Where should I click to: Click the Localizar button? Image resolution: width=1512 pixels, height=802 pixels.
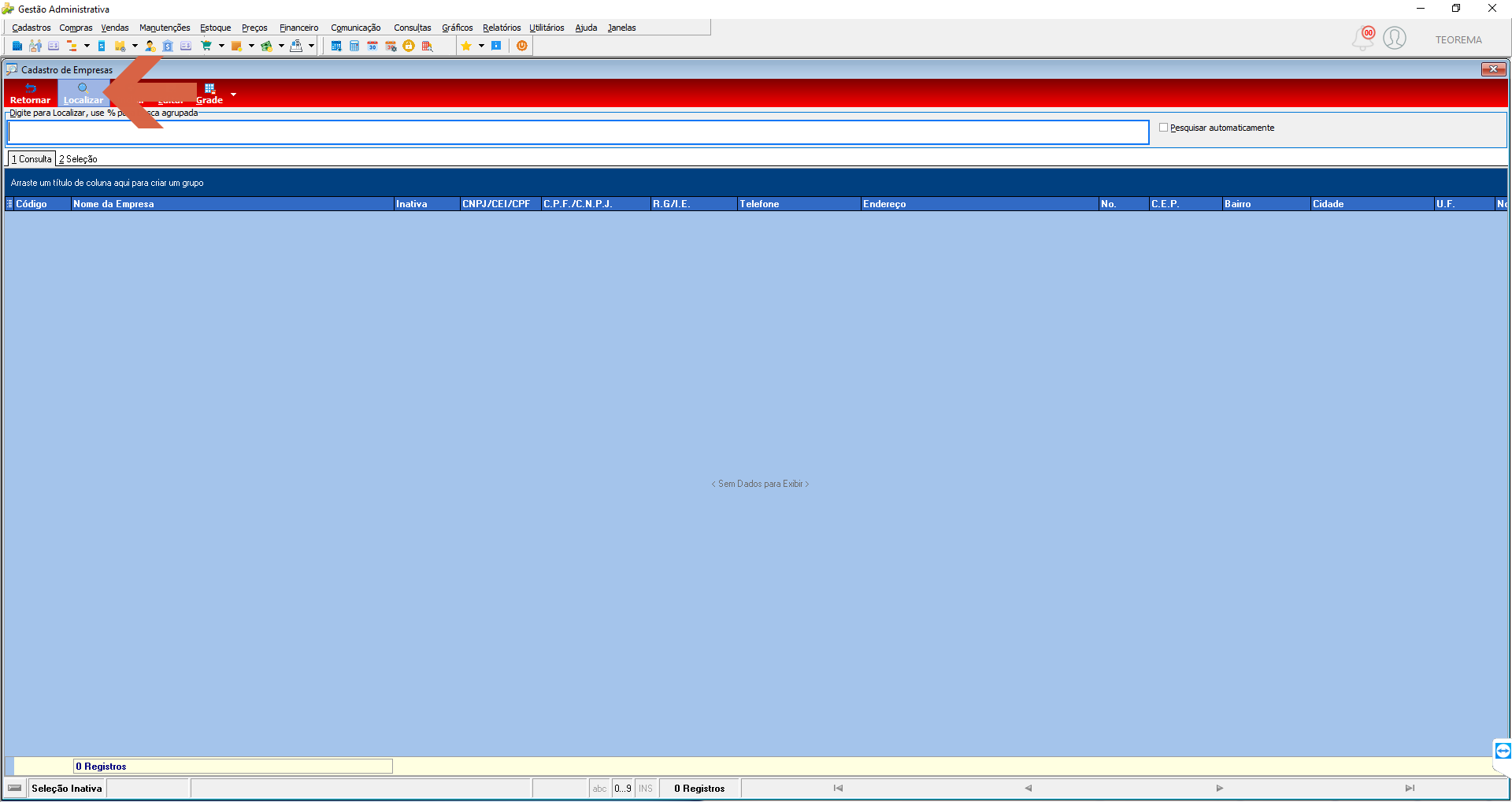click(x=83, y=94)
